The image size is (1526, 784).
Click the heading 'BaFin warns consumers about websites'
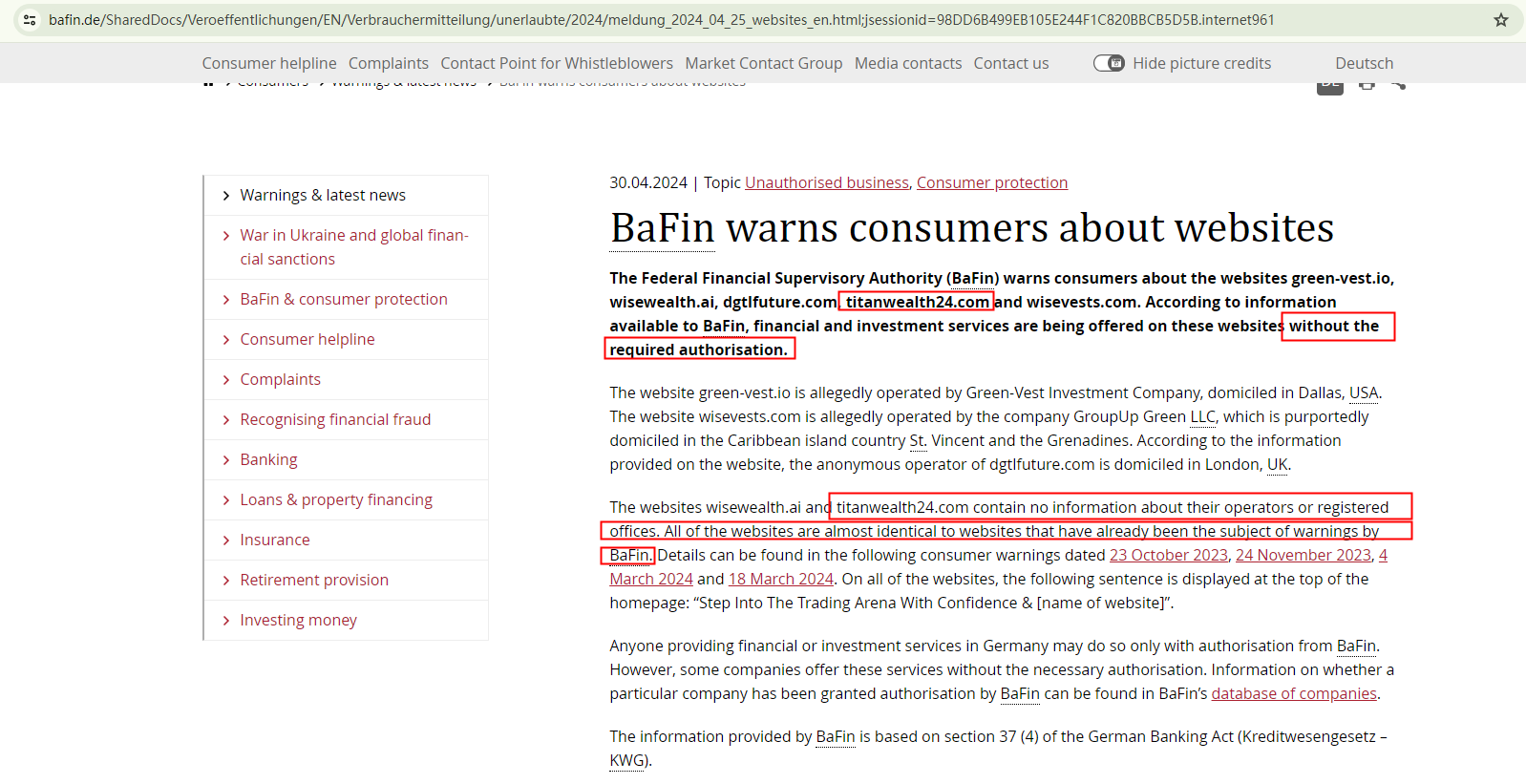[972, 227]
